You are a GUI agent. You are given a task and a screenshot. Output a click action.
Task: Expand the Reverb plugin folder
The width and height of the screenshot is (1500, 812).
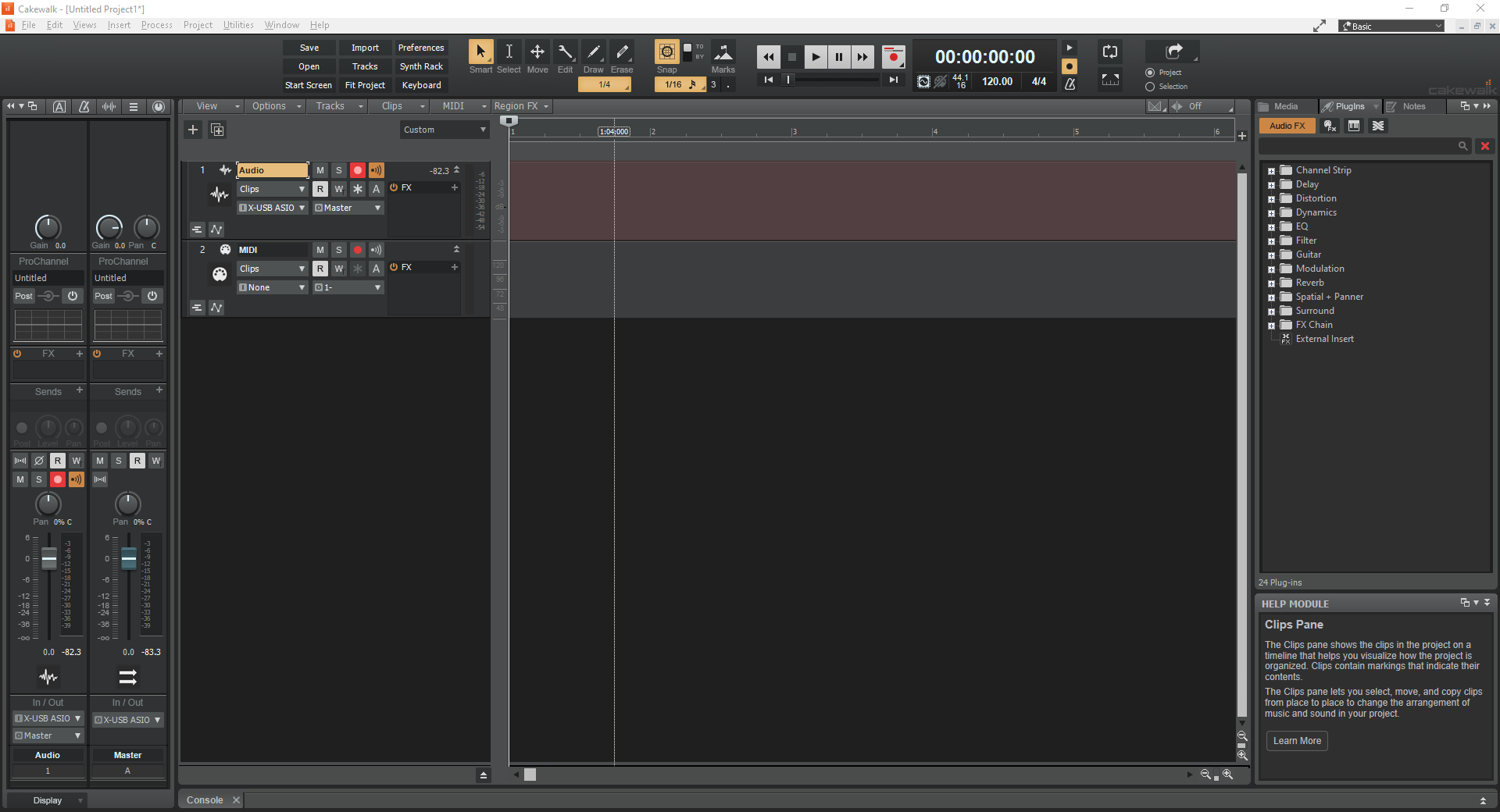tap(1271, 283)
